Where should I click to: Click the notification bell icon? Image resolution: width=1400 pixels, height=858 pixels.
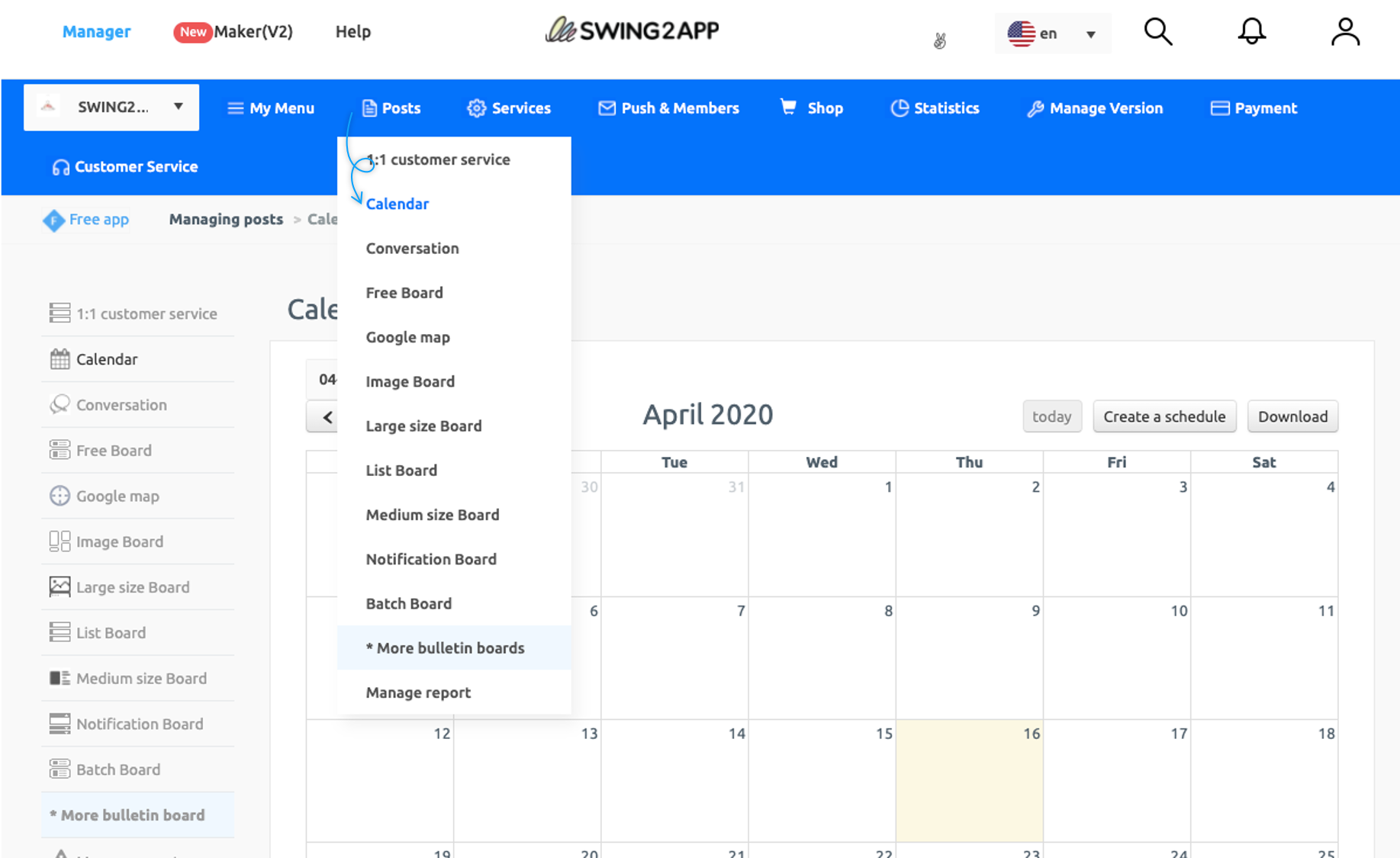[1251, 32]
